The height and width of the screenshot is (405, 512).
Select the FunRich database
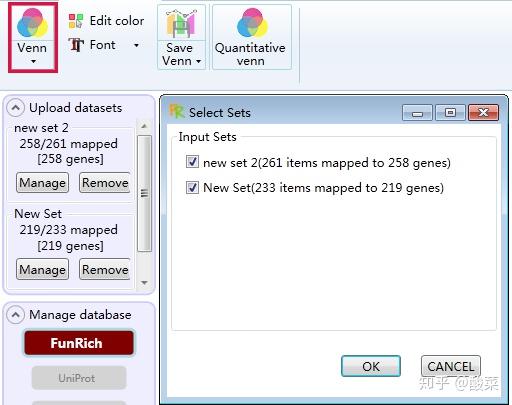79,343
